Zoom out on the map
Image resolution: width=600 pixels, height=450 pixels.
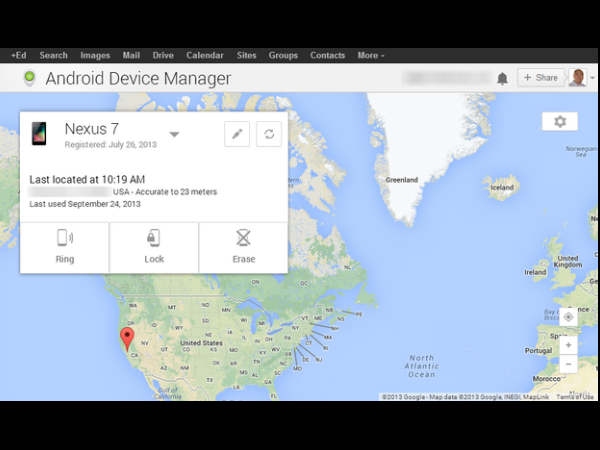568,364
